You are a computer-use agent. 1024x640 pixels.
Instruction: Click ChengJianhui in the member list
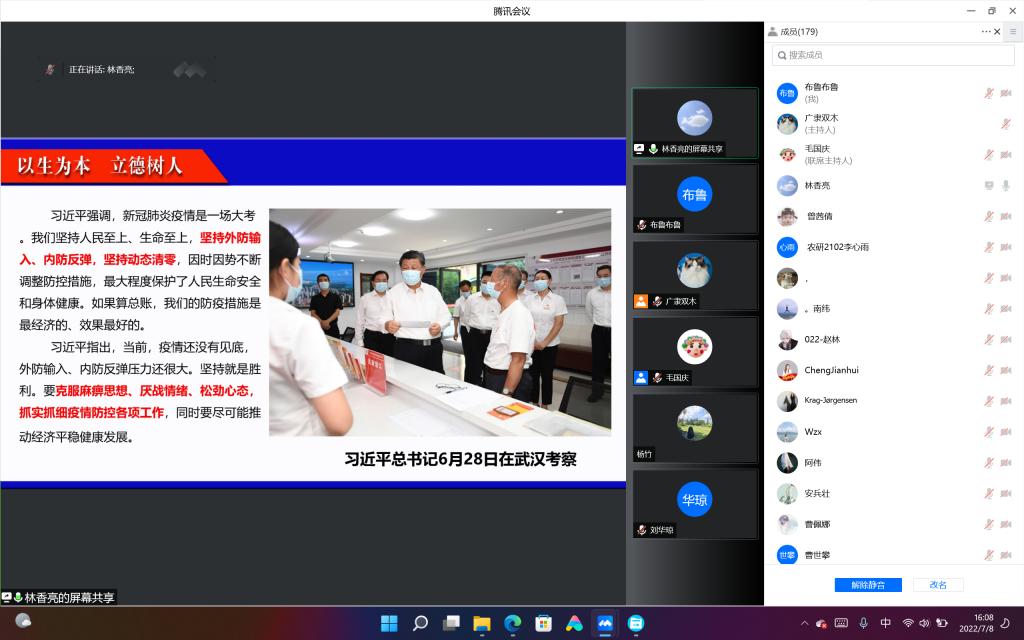coord(831,370)
